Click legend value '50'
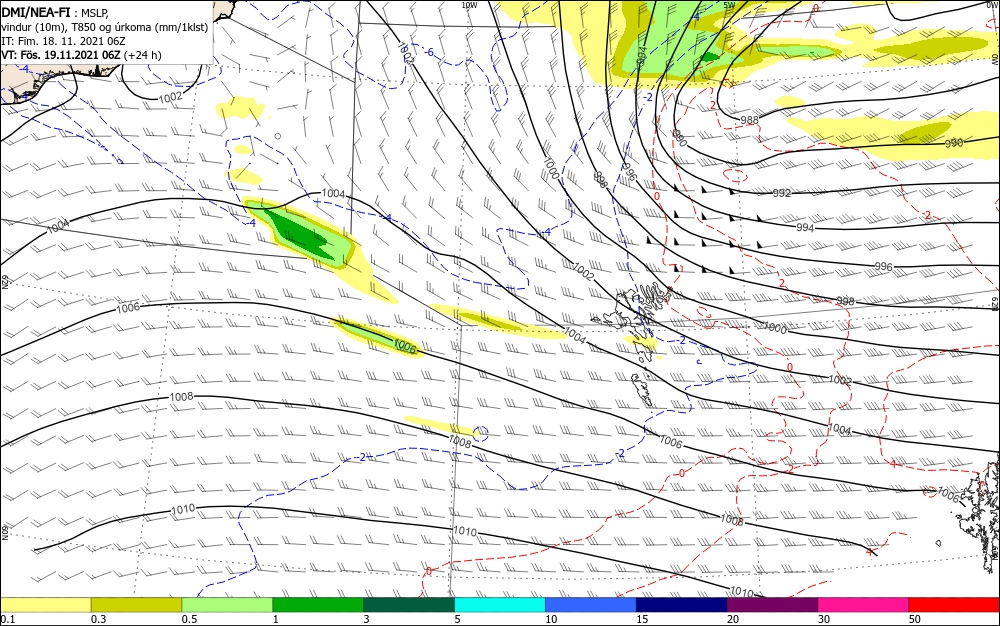Viewport: 1000px width, 626px height. click(x=915, y=619)
